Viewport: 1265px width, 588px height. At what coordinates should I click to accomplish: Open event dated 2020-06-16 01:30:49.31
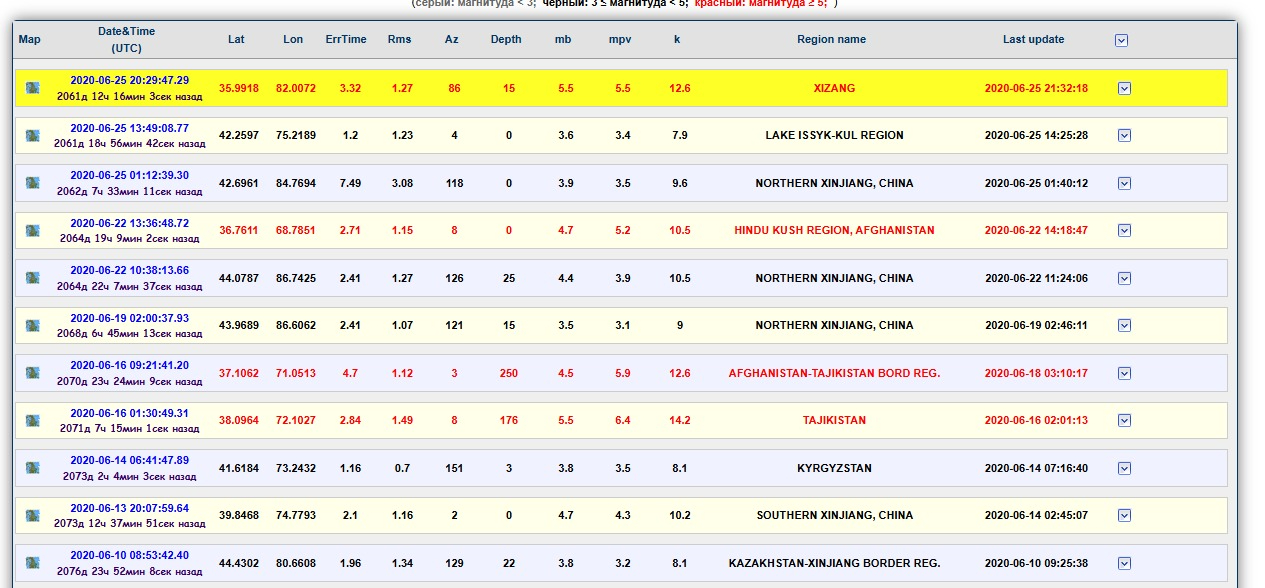coord(129,413)
